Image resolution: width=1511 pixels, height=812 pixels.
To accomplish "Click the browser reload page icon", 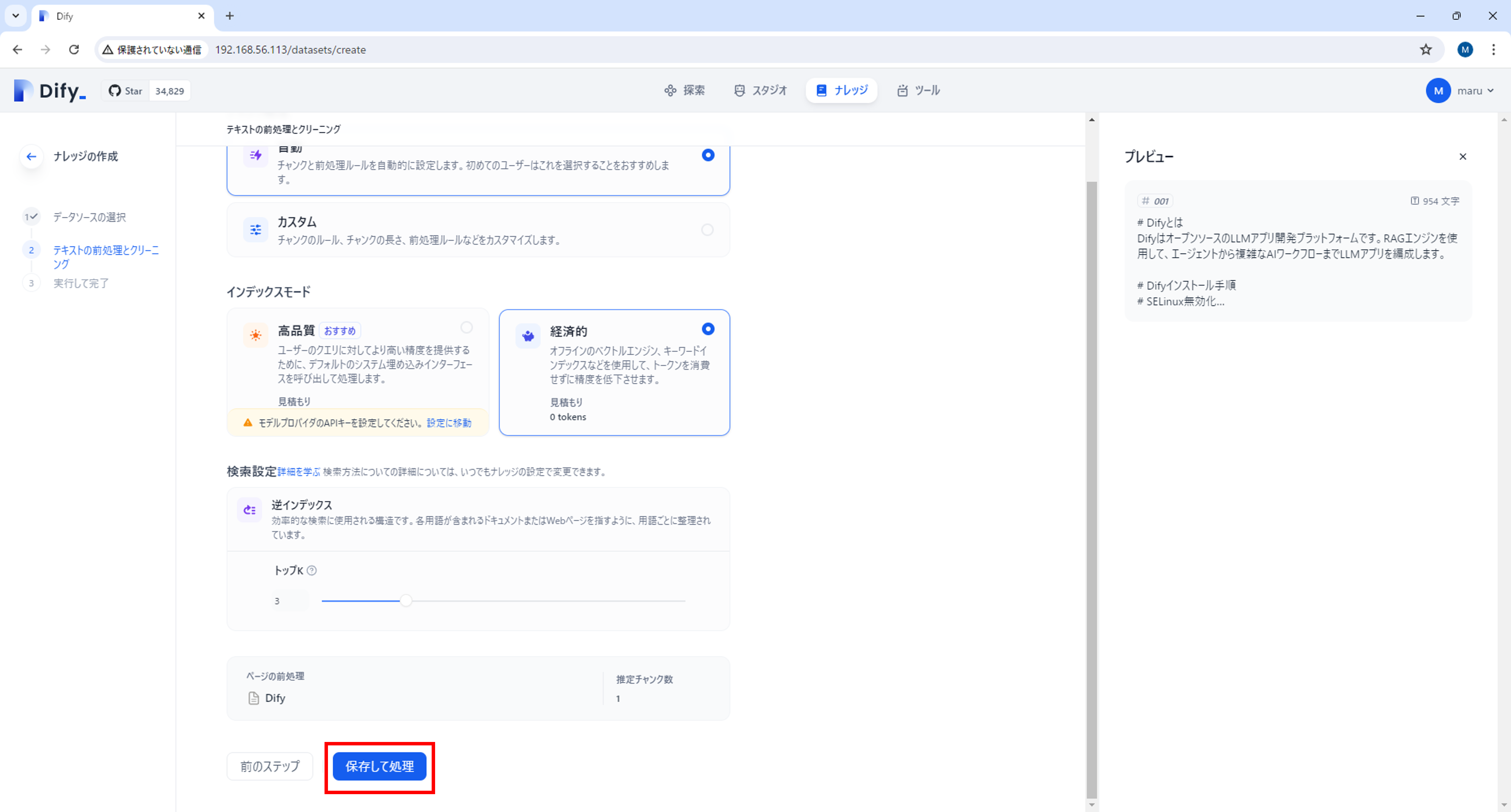I will [74, 50].
